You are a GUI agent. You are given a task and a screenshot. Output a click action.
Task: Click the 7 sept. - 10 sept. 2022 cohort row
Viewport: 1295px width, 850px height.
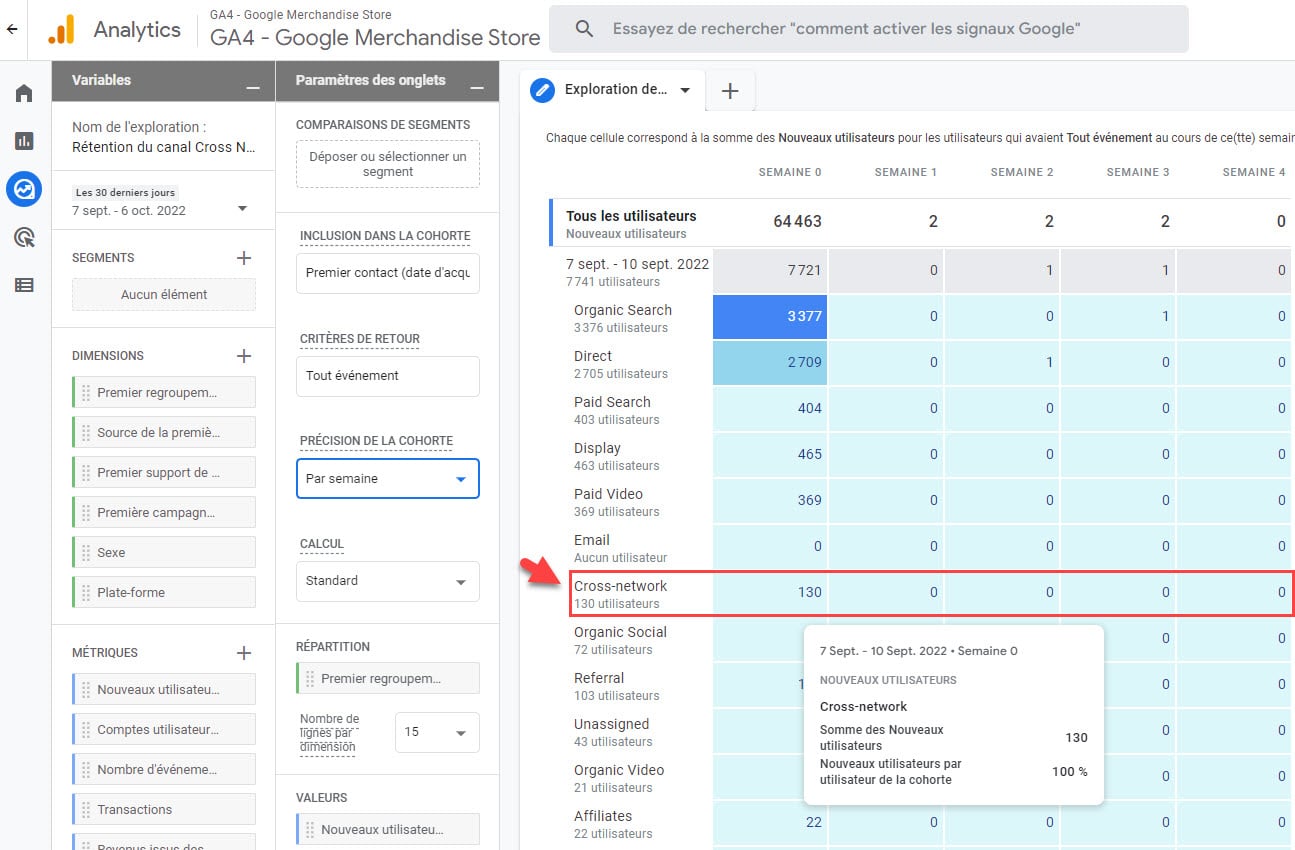point(637,264)
